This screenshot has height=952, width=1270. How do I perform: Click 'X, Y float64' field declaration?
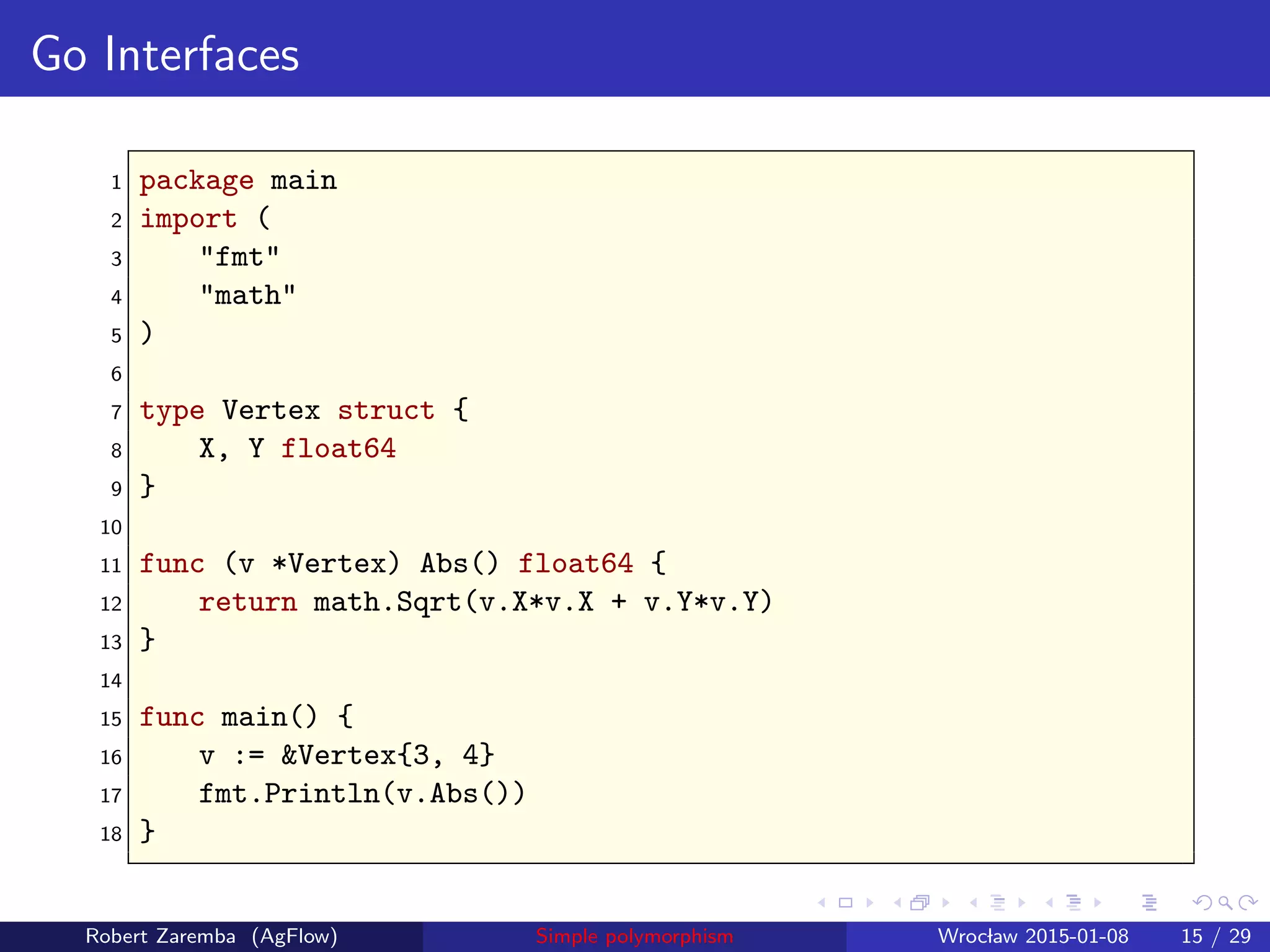click(x=297, y=449)
